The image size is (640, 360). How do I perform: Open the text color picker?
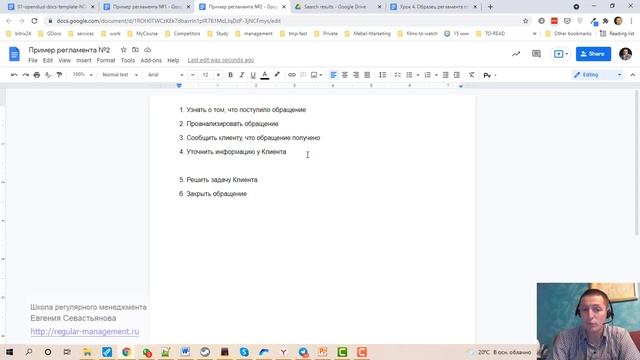point(264,75)
